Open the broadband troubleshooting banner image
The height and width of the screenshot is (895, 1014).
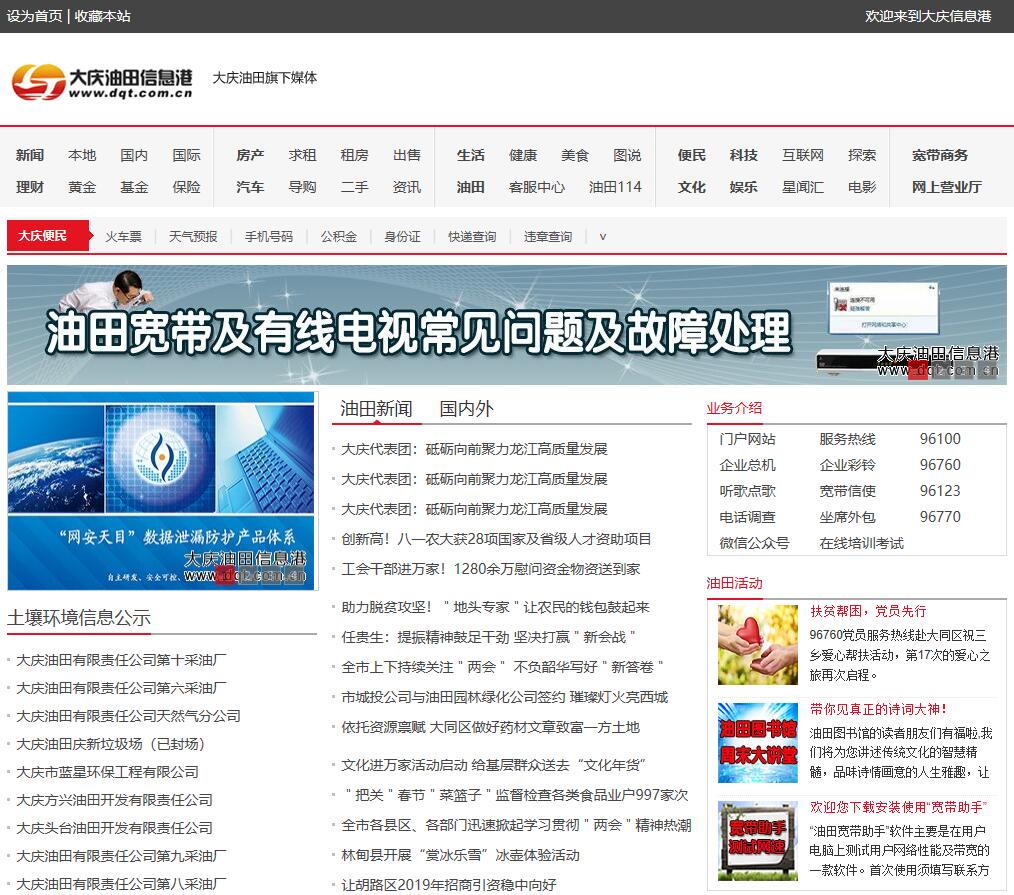coord(507,325)
